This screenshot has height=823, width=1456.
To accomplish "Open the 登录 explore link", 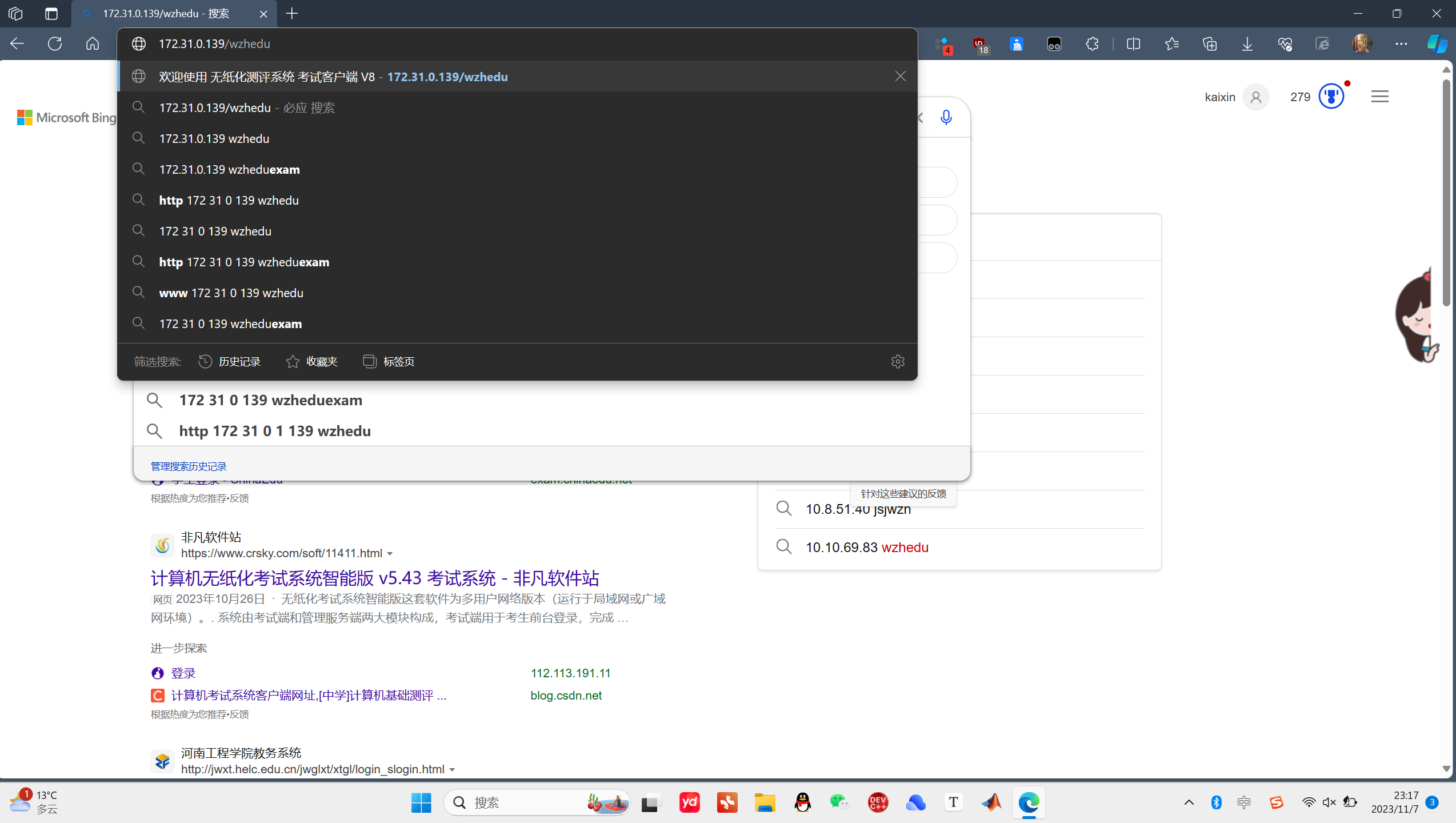I will (x=183, y=673).
